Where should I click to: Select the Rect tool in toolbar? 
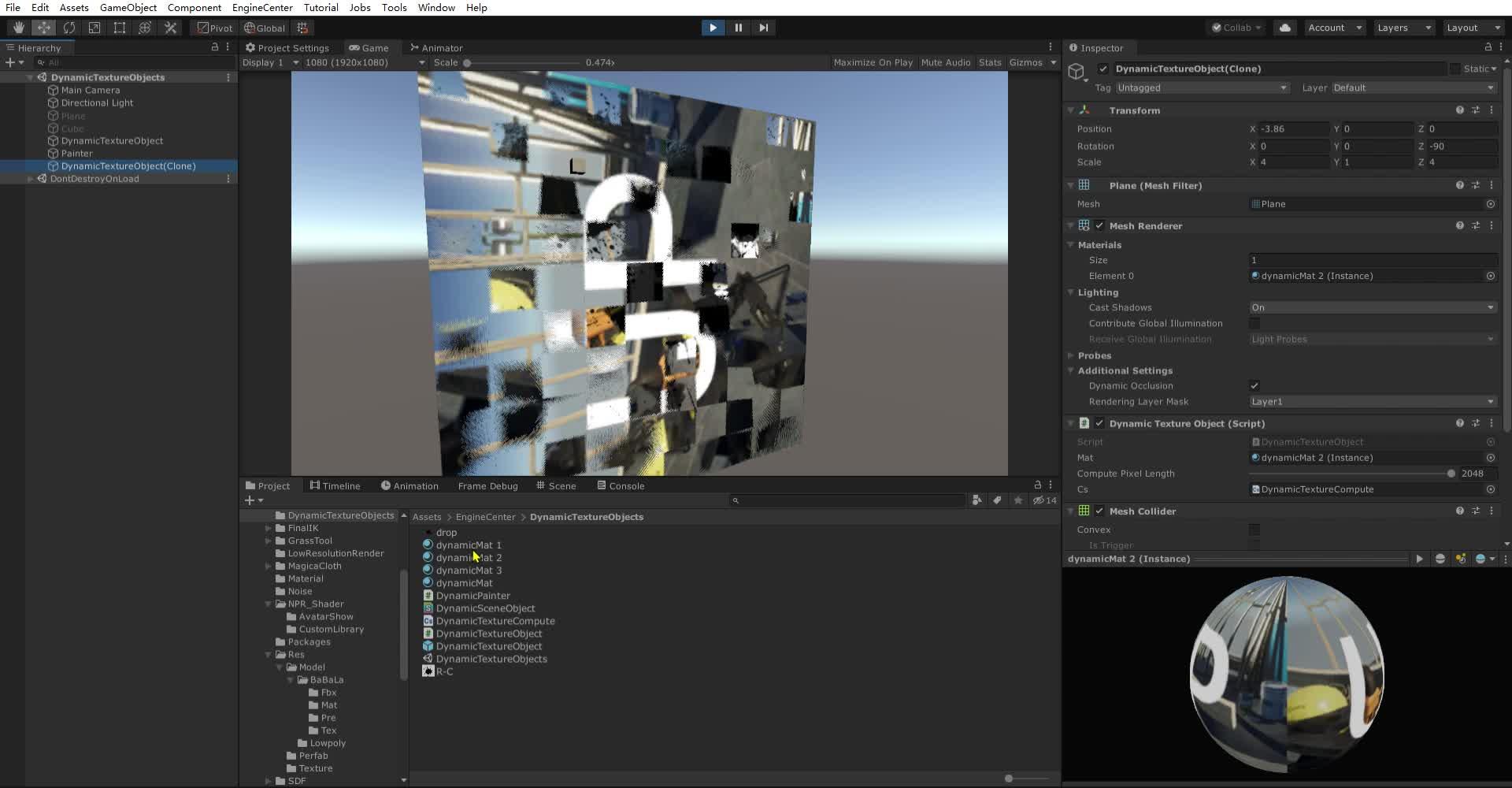(119, 28)
